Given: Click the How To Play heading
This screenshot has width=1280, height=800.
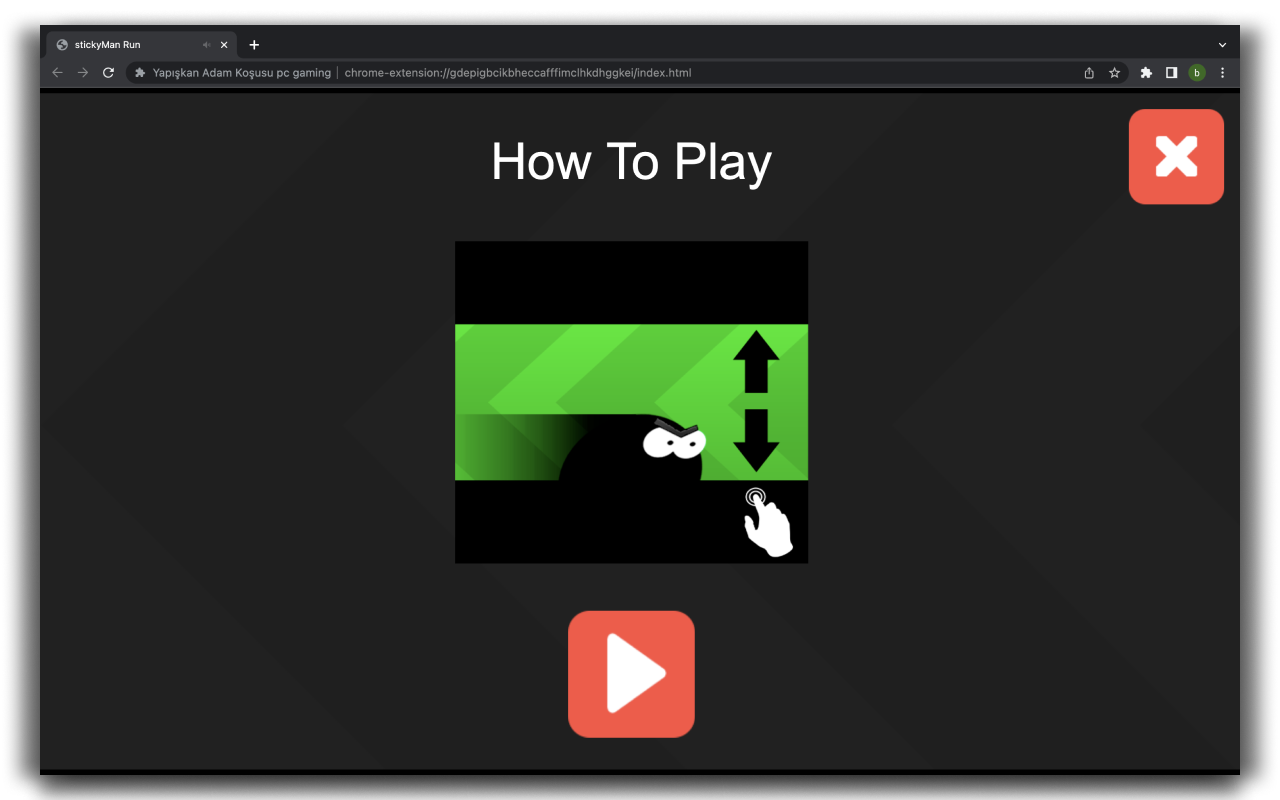Looking at the screenshot, I should [x=631, y=161].
